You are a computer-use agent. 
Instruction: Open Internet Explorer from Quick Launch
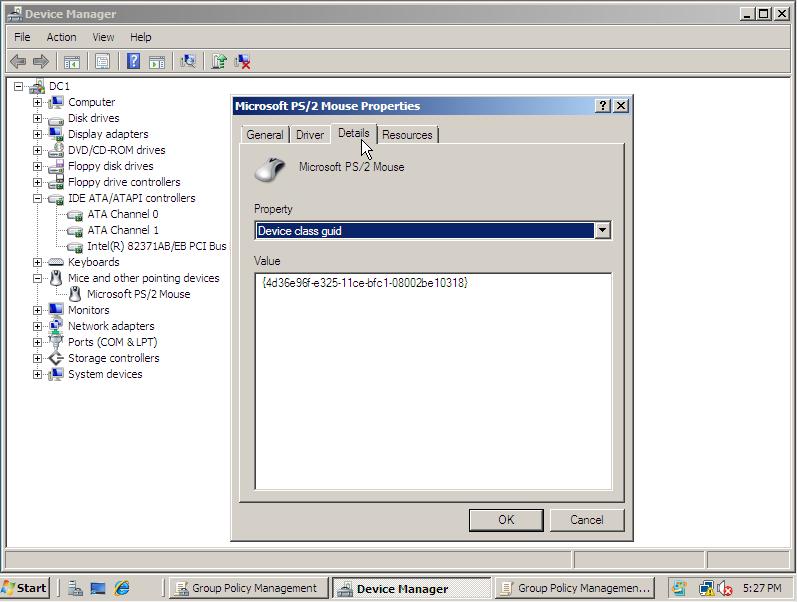121,588
